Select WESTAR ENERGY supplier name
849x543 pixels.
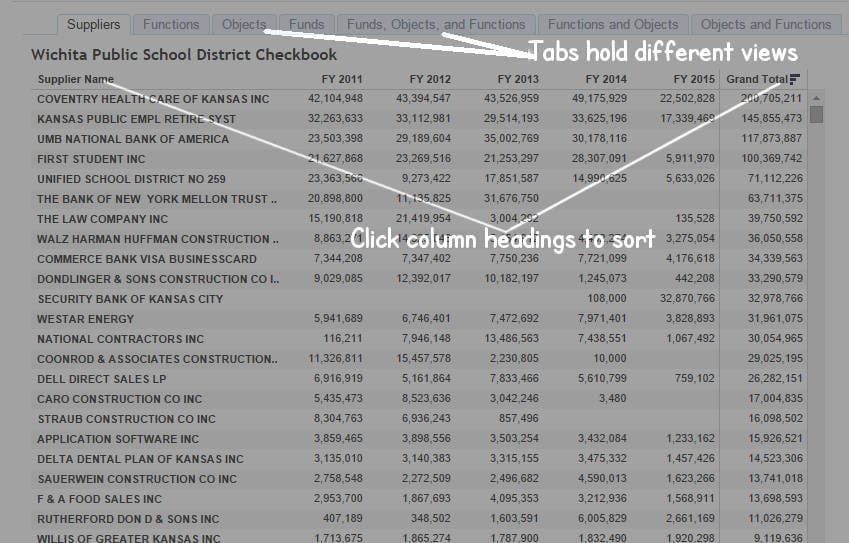point(86,319)
